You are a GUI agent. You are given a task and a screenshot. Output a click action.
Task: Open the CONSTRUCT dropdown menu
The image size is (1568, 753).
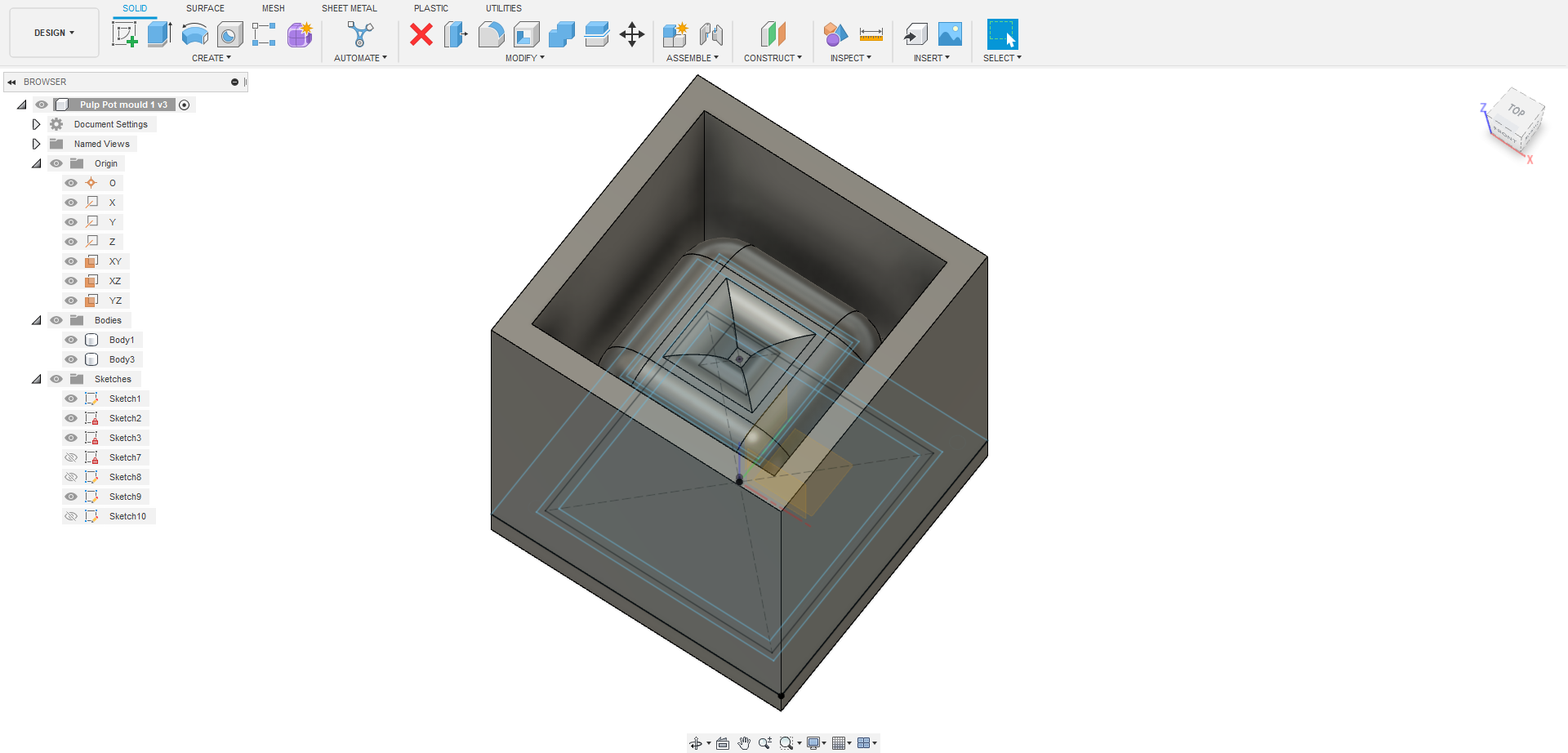click(773, 58)
